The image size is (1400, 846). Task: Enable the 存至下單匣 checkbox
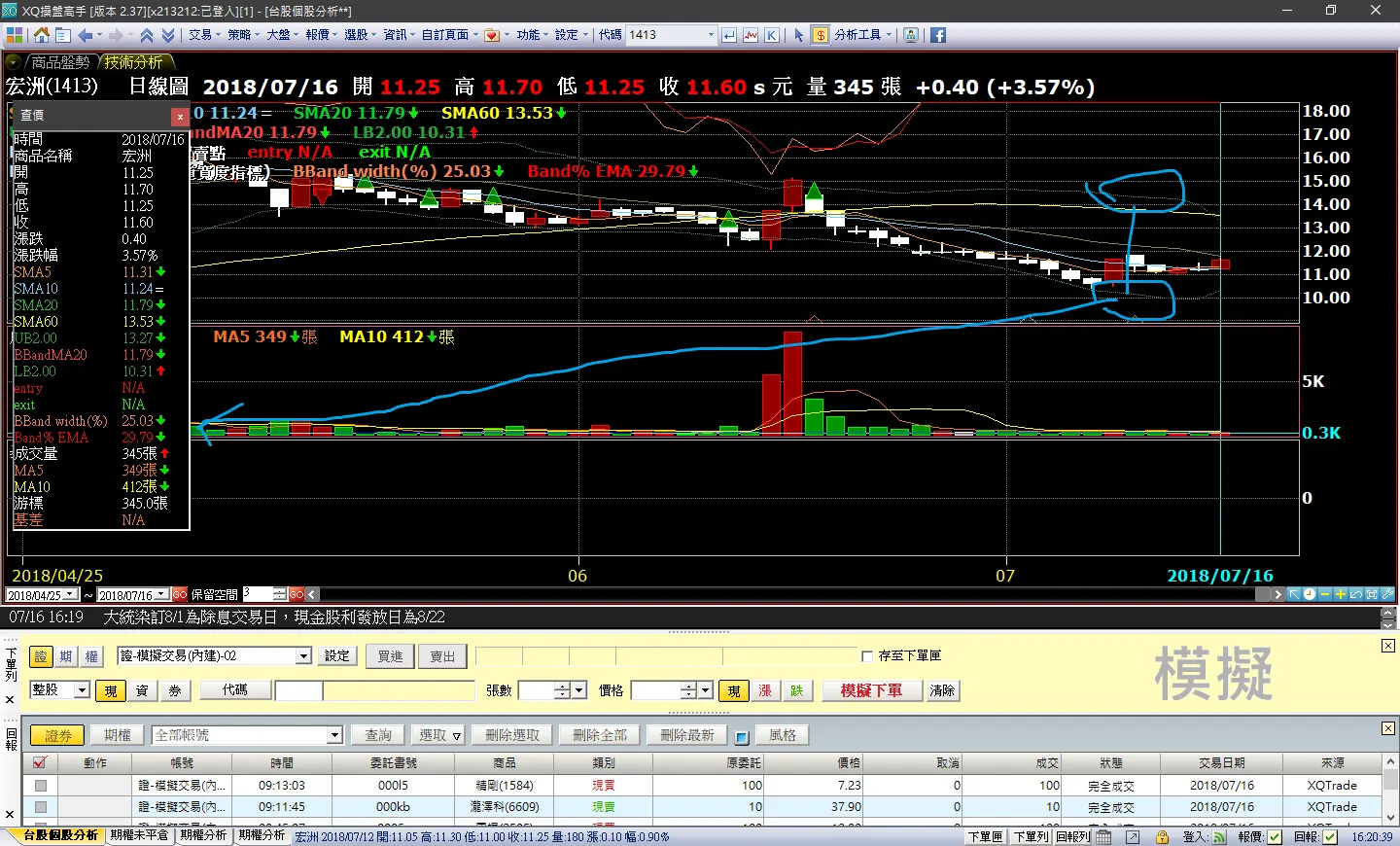[x=867, y=656]
